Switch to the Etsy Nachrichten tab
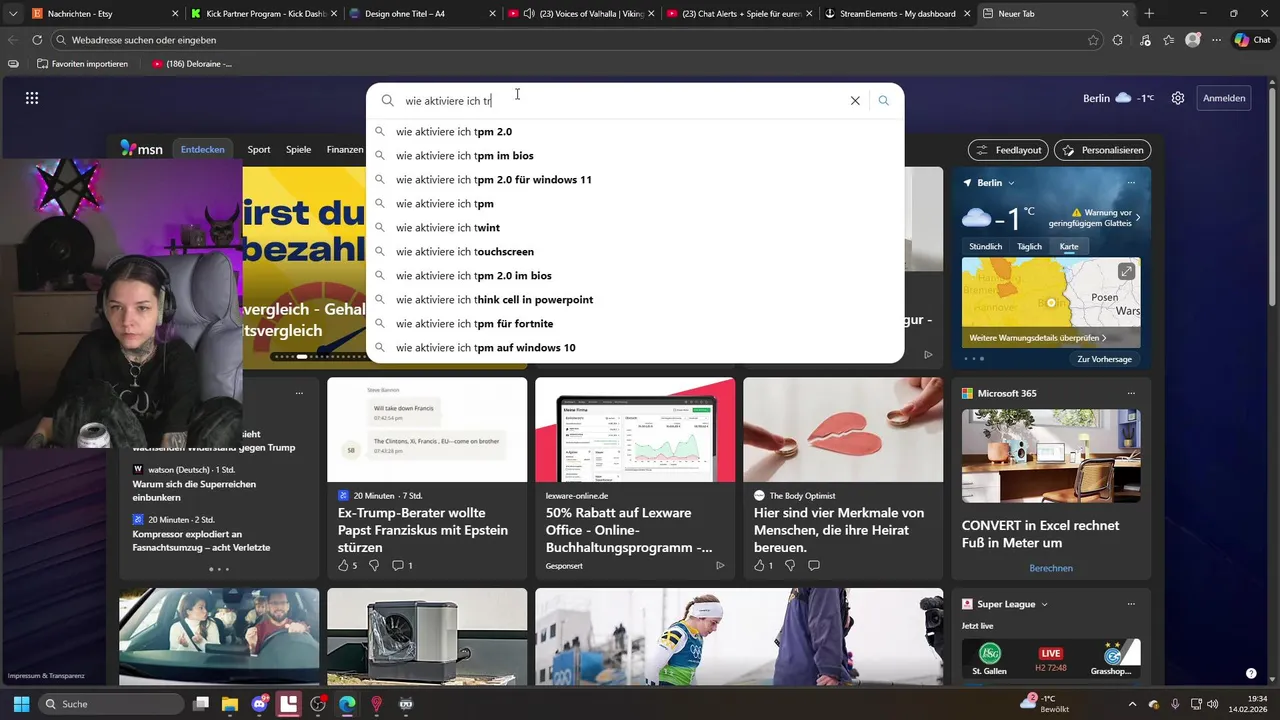This screenshot has width=1280, height=720. (x=106, y=14)
